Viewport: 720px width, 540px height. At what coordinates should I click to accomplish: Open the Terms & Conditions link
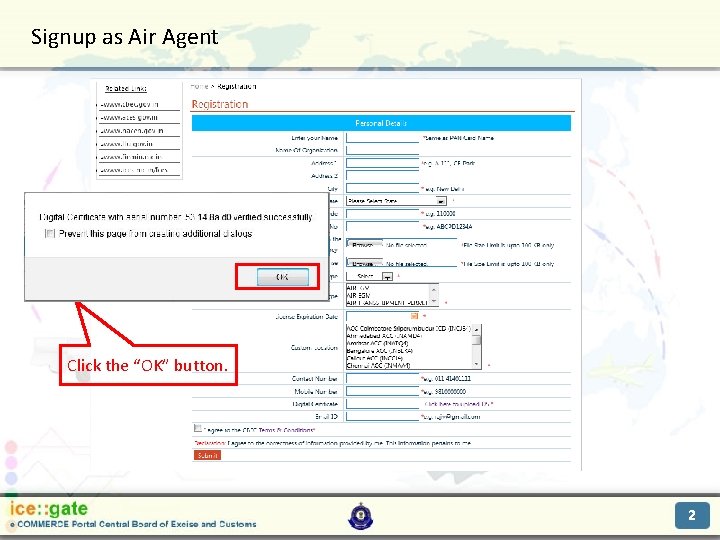coord(287,430)
